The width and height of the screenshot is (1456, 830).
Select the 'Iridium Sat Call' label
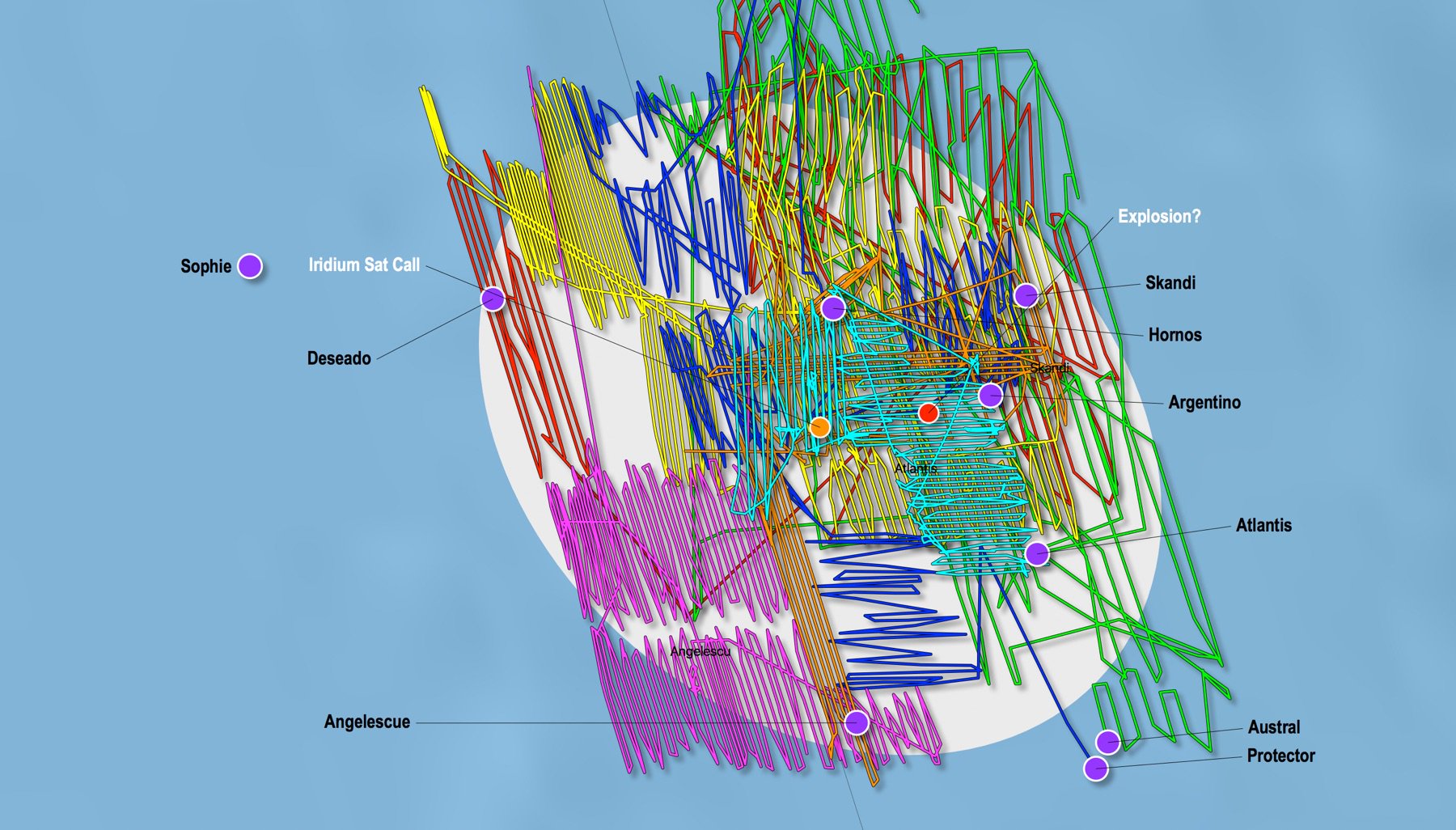click(364, 265)
